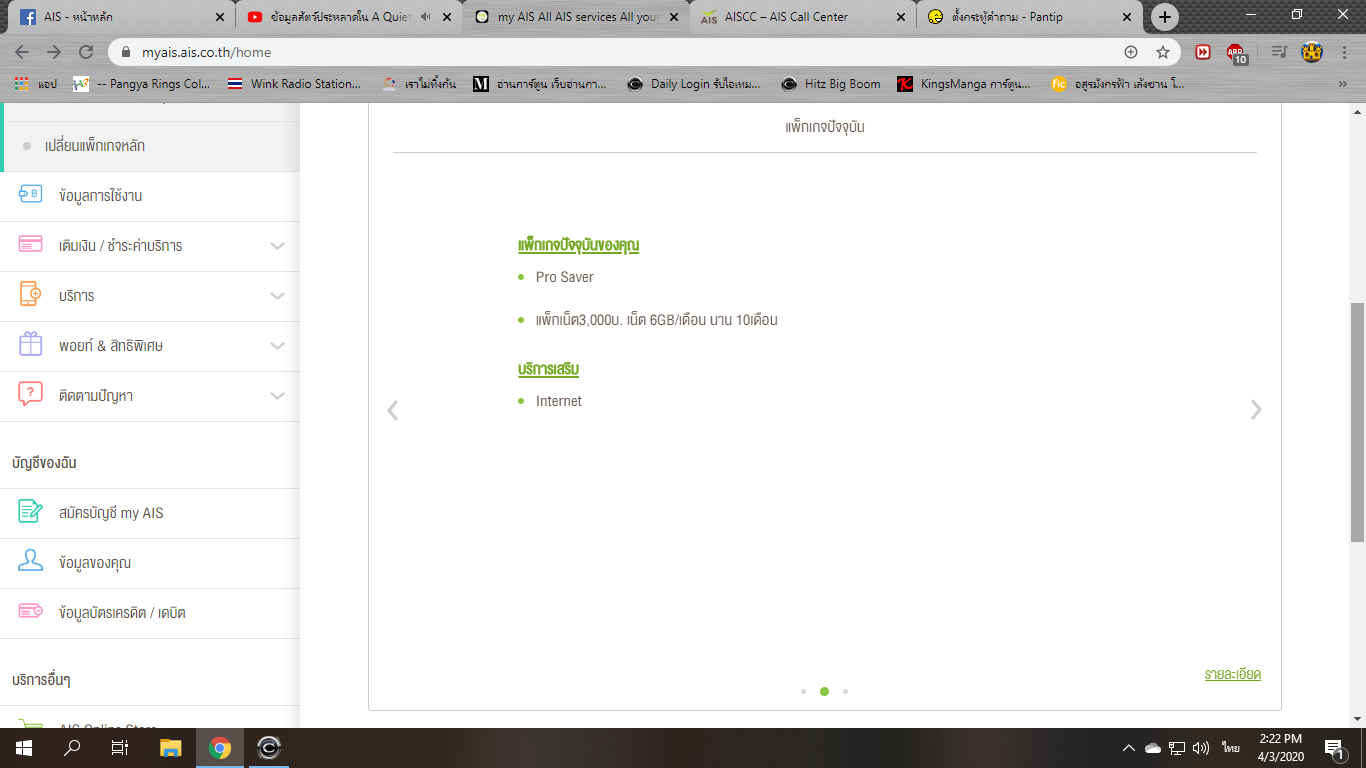Open the details (รายละเอียด) link
Screen dimensions: 1366x768
pyautogui.click(x=1233, y=674)
